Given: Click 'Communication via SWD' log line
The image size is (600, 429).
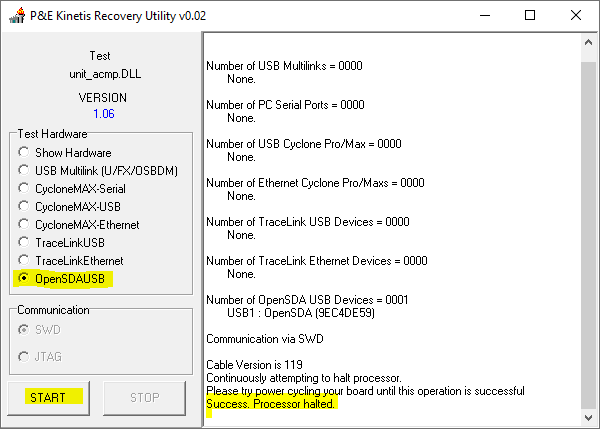Looking at the screenshot, I should [265, 339].
